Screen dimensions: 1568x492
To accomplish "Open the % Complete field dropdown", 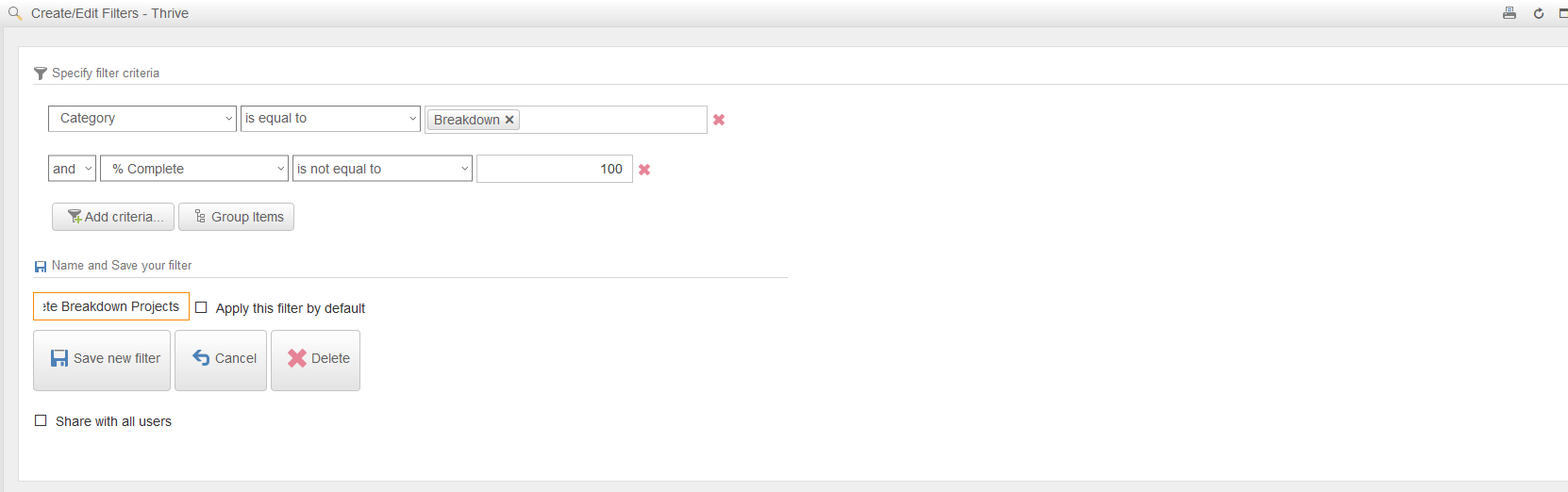I will click(194, 169).
